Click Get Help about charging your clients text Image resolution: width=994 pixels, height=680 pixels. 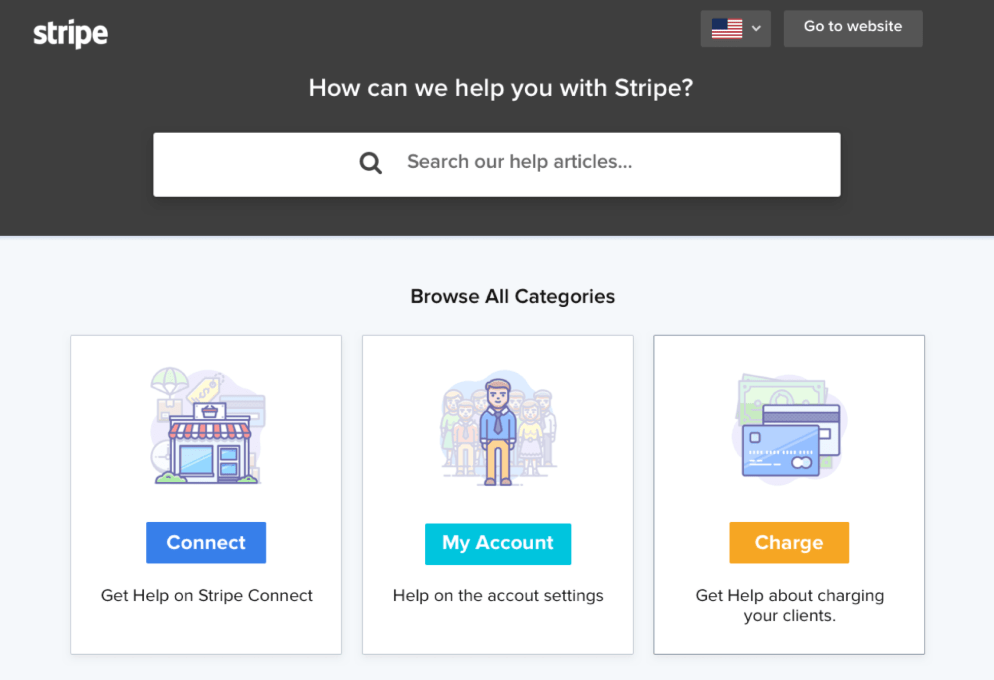pos(789,605)
